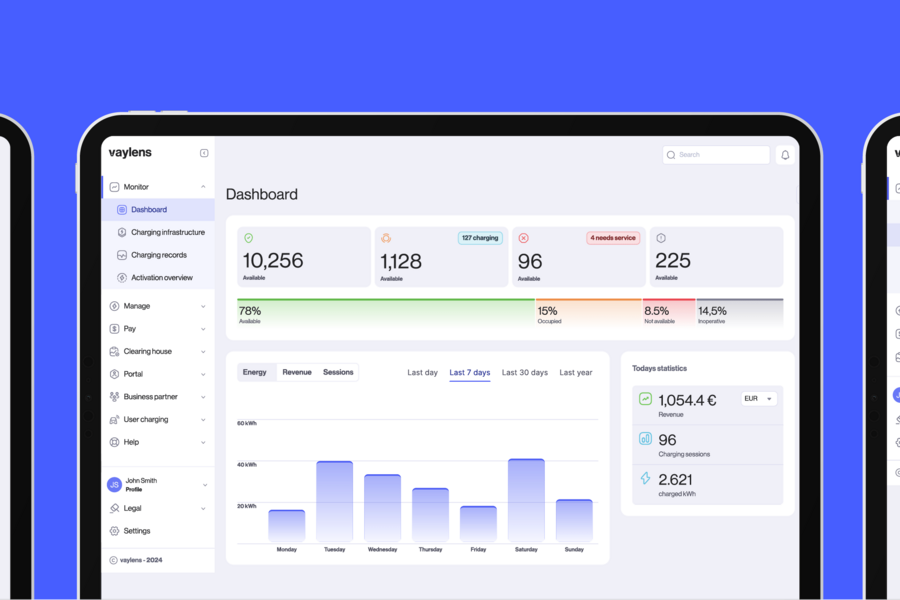Expand the Clearing house chevron

(203, 352)
